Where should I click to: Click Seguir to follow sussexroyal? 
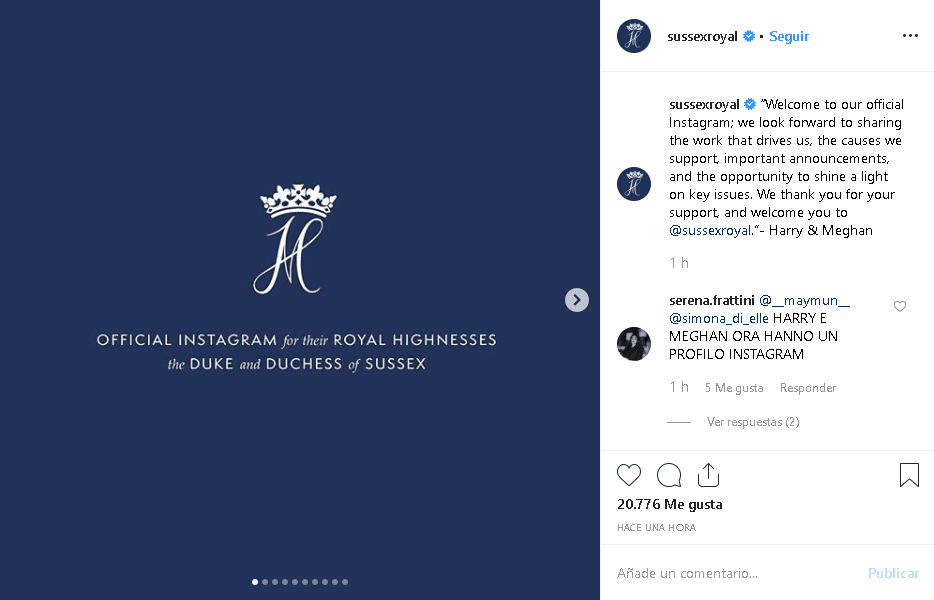coord(789,36)
